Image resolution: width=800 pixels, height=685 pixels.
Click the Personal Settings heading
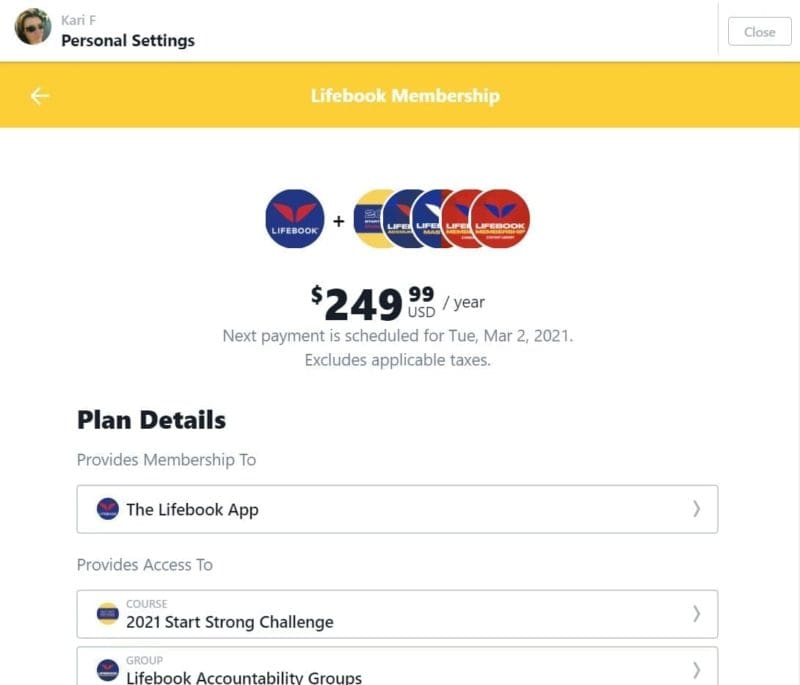[128, 40]
